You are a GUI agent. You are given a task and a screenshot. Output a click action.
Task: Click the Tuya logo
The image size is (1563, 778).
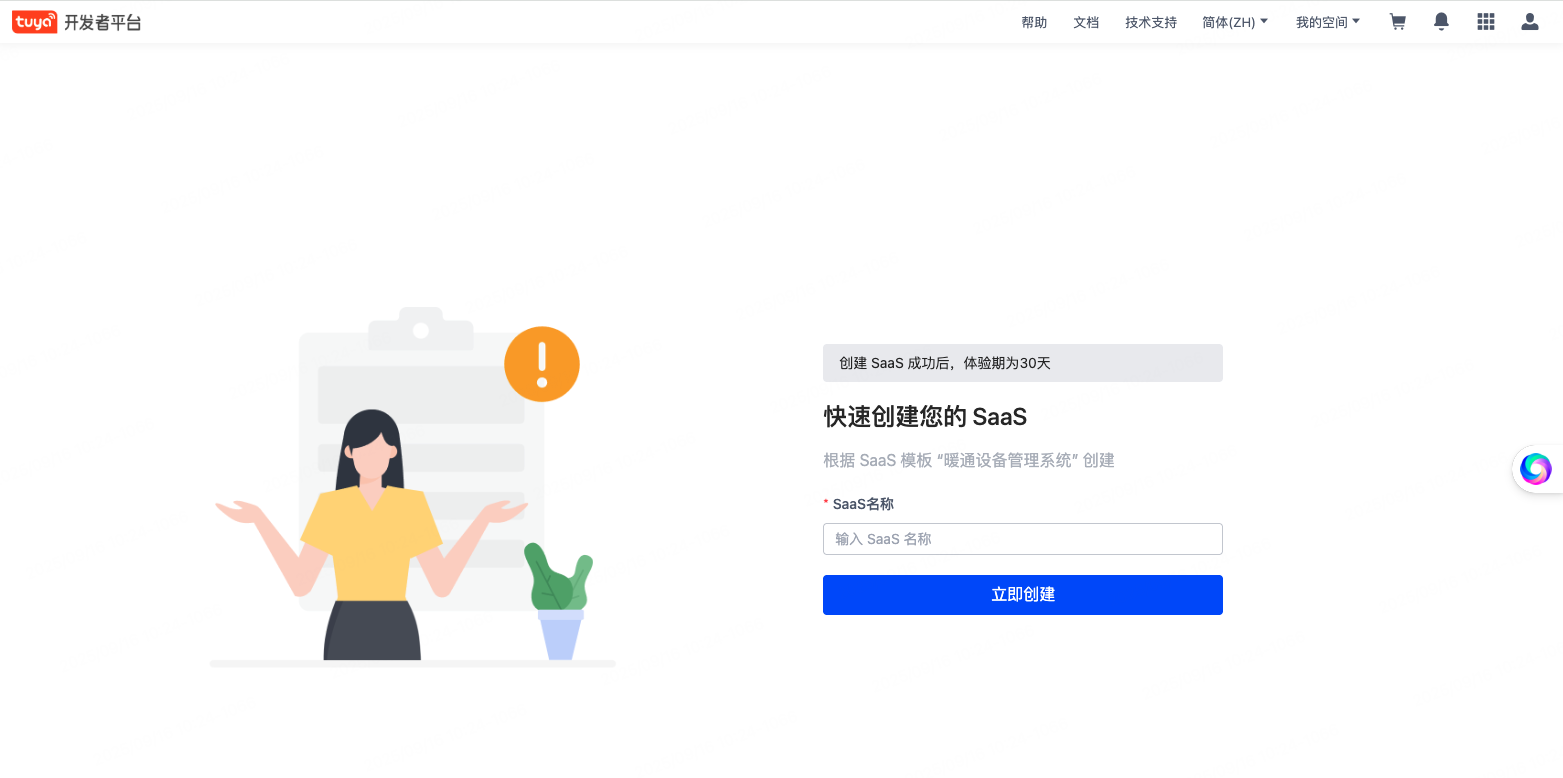click(34, 22)
